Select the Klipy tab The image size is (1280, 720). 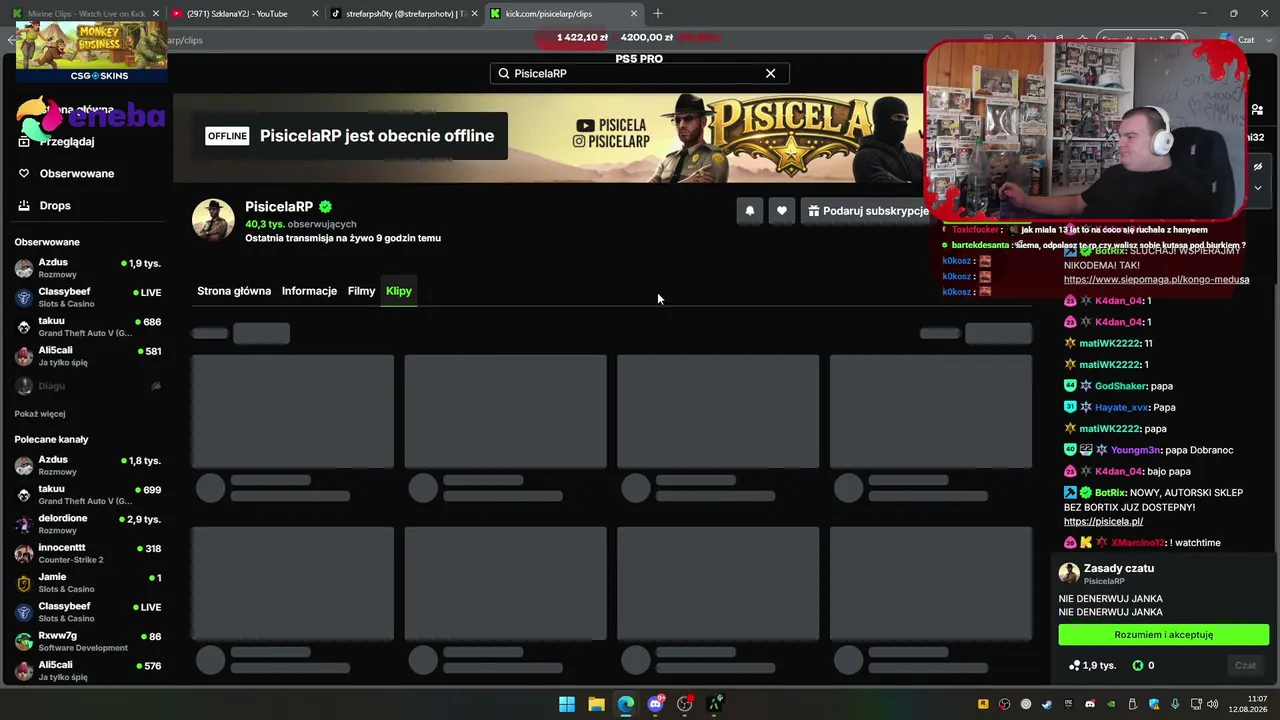pyautogui.click(x=399, y=291)
